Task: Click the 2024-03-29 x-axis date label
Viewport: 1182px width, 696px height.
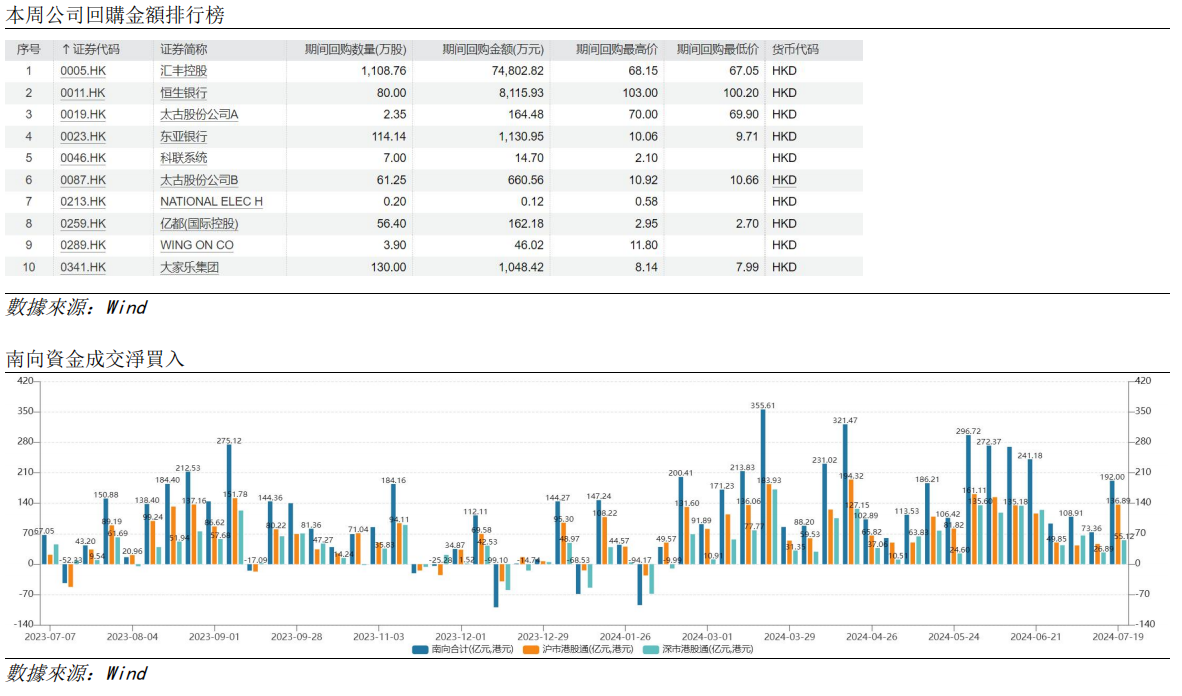Action: coord(789,637)
